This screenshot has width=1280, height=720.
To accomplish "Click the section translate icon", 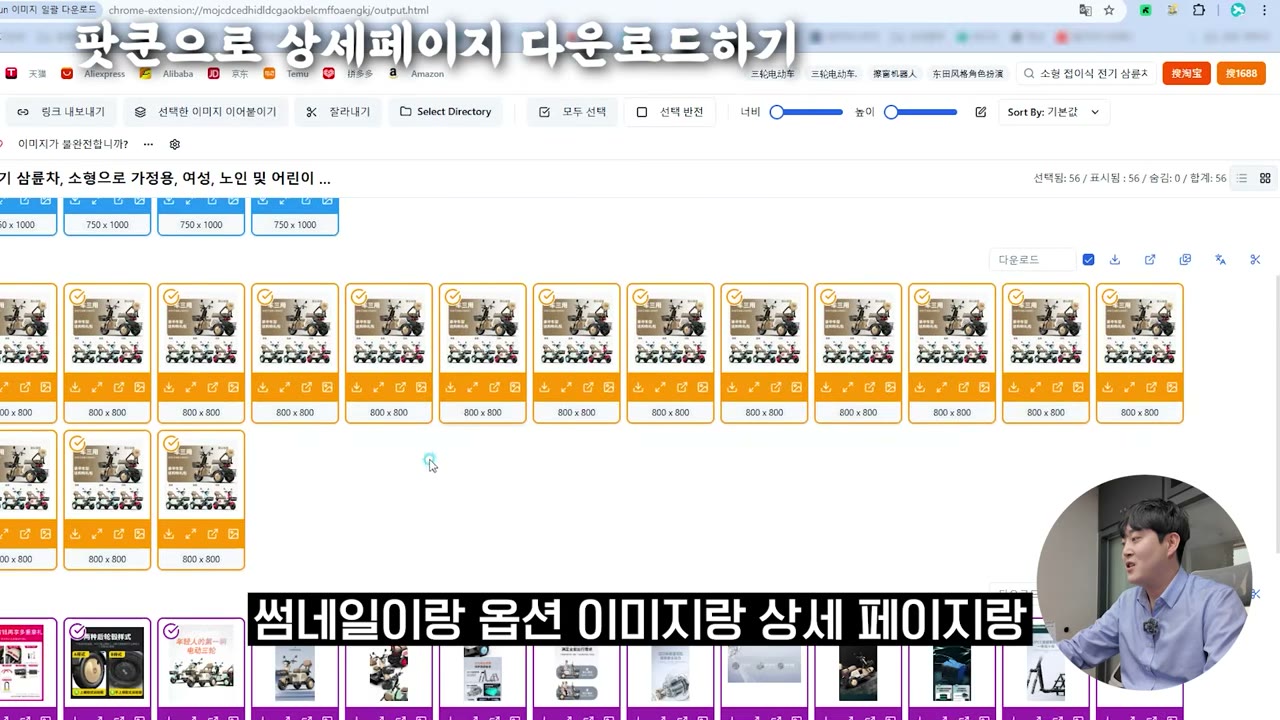I will click(1220, 260).
